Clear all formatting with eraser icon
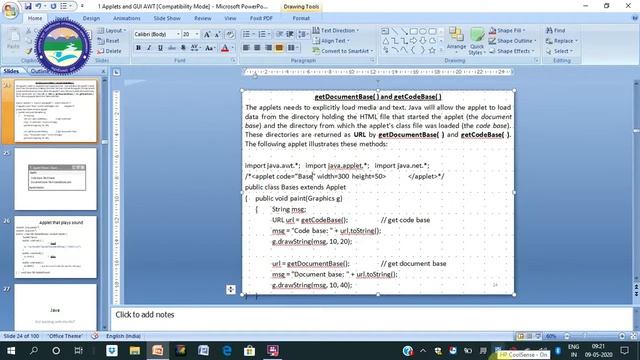Viewport: 640px width, 360px height. click(x=230, y=34)
